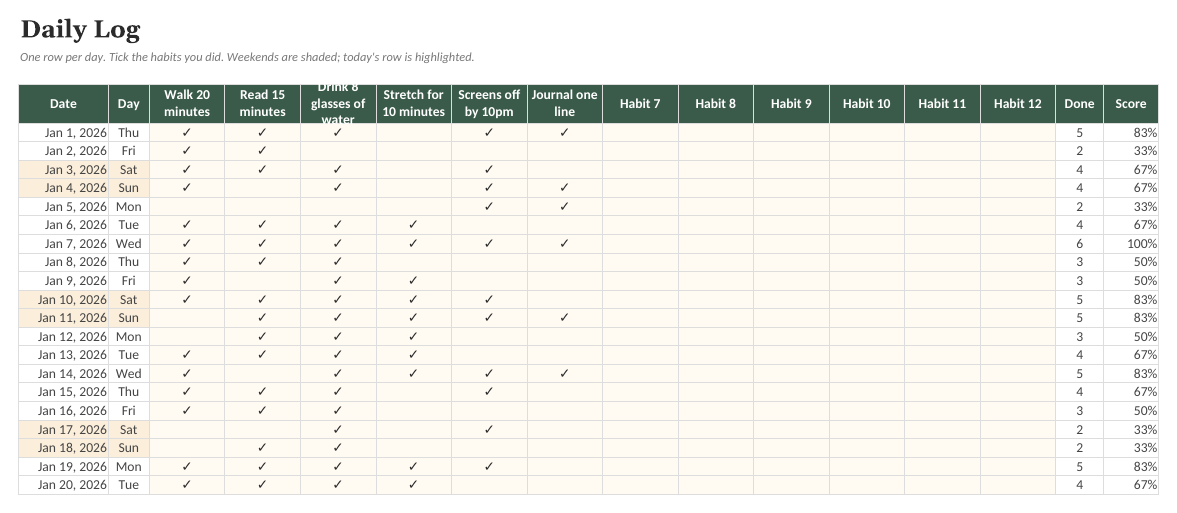Click the Jan 7, 2026 date cell
1177x513 pixels.
pyautogui.click(x=63, y=243)
